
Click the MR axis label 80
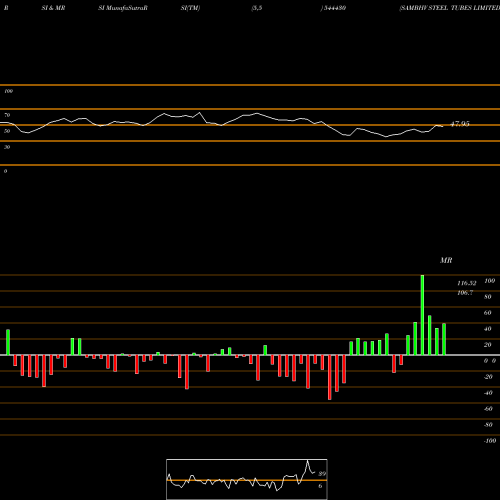coord(488,297)
